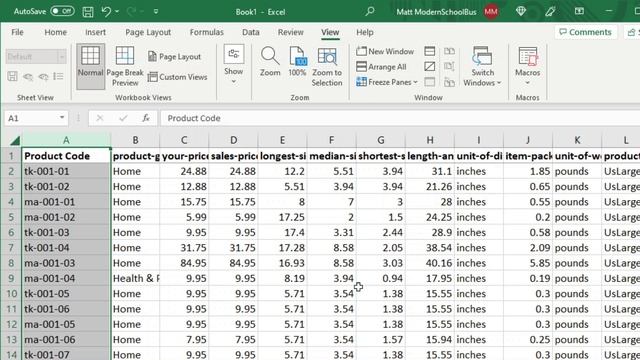This screenshot has height=360, width=640.
Task: Select column H header
Action: tap(430, 140)
